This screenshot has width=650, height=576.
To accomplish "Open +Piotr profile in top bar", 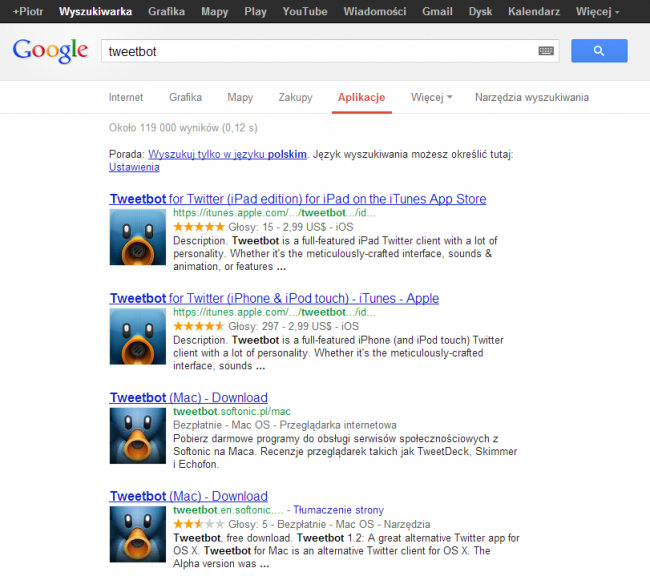I will point(28,12).
